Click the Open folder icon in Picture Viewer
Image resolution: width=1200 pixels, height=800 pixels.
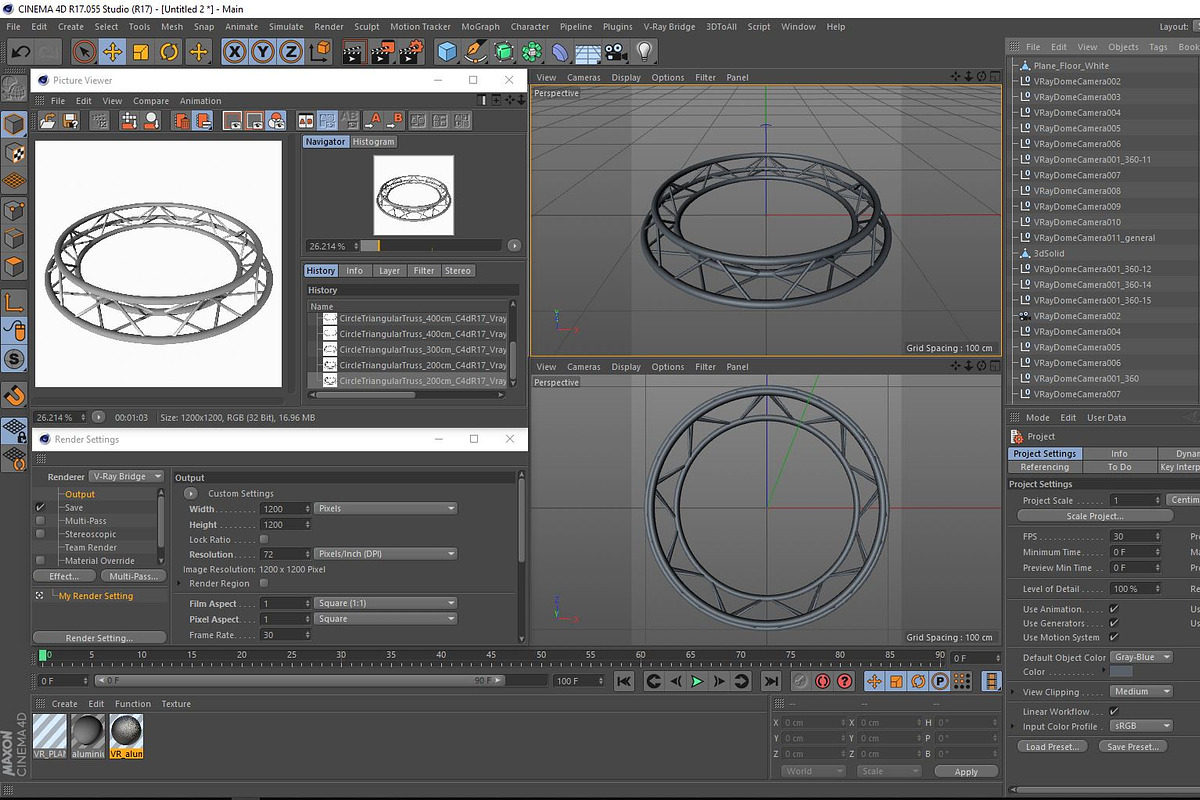[48, 120]
